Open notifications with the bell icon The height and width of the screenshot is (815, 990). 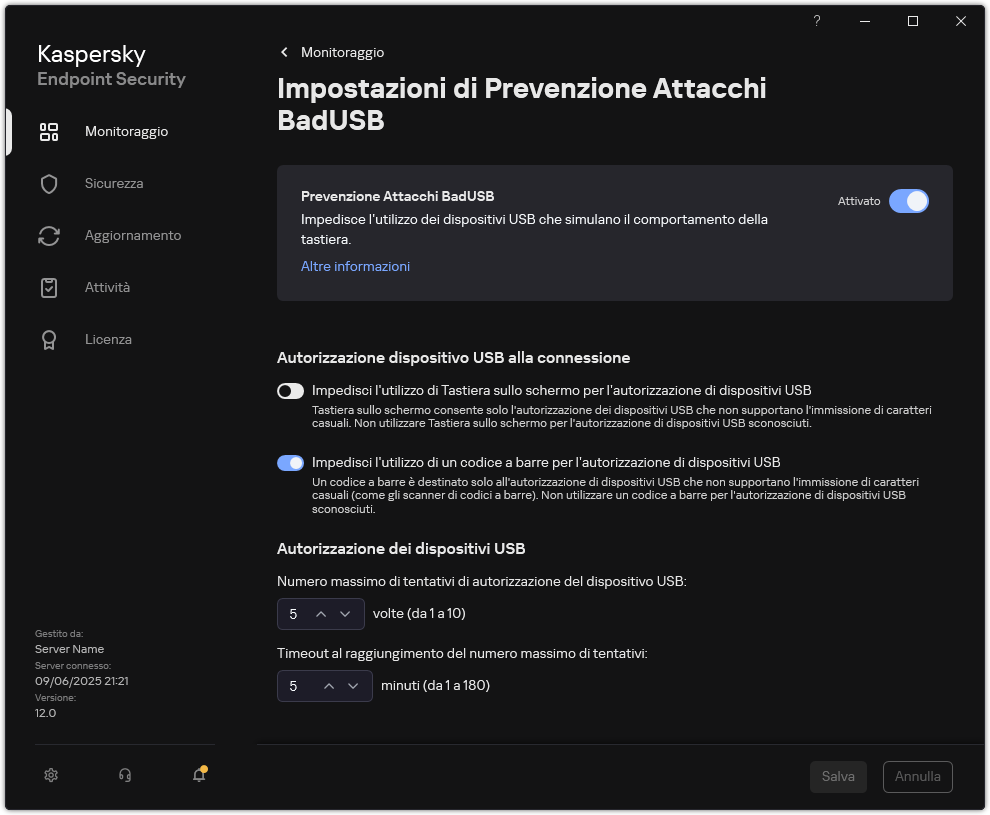197,775
